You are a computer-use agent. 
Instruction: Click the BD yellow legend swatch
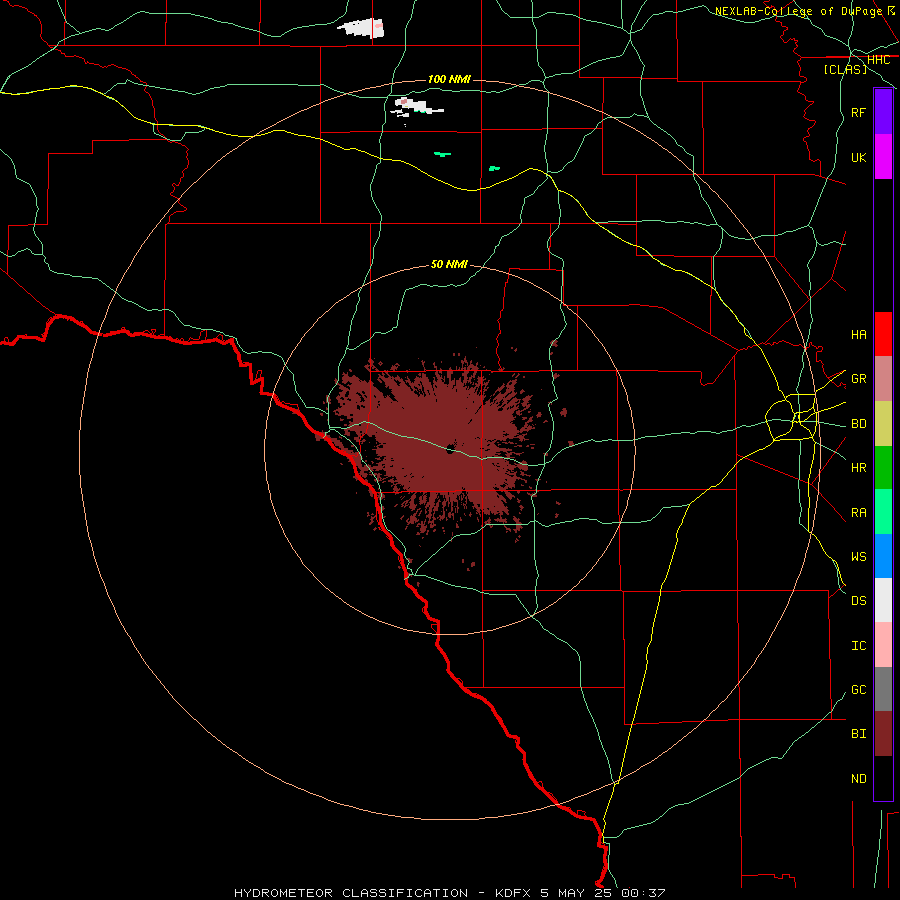coord(883,424)
